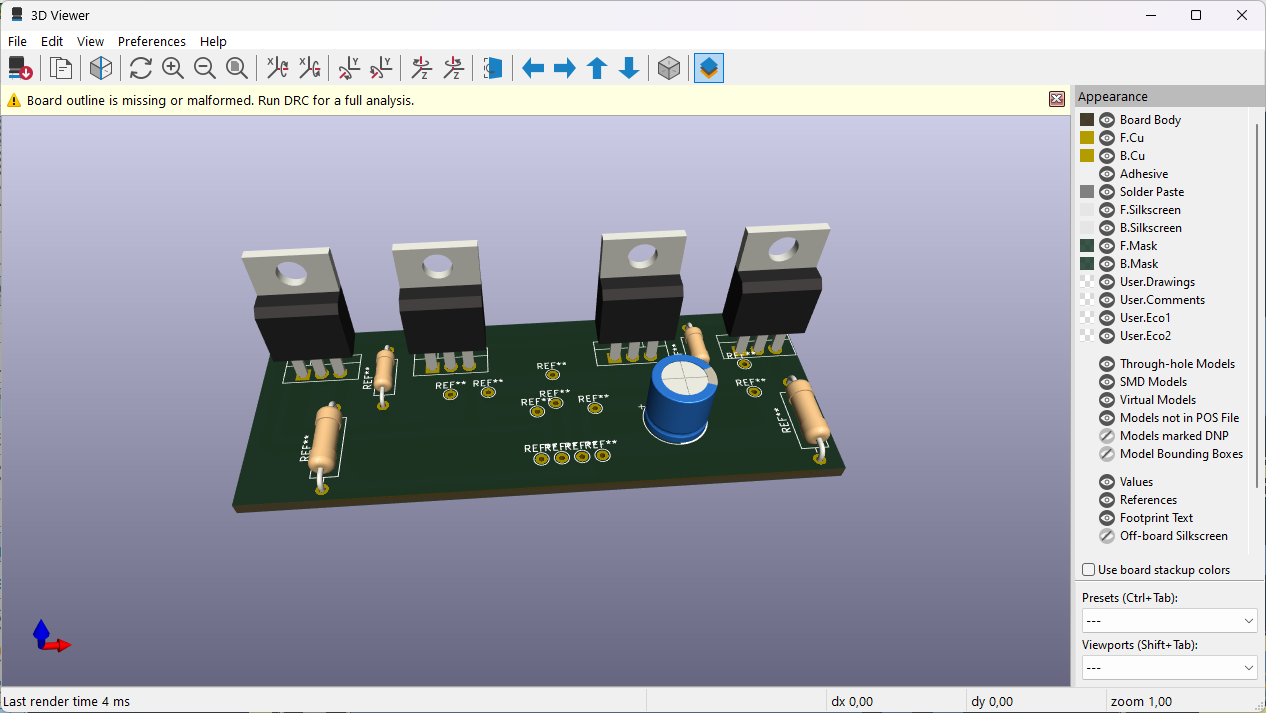Flip the board view
This screenshot has height=713, width=1266.
pos(493,68)
